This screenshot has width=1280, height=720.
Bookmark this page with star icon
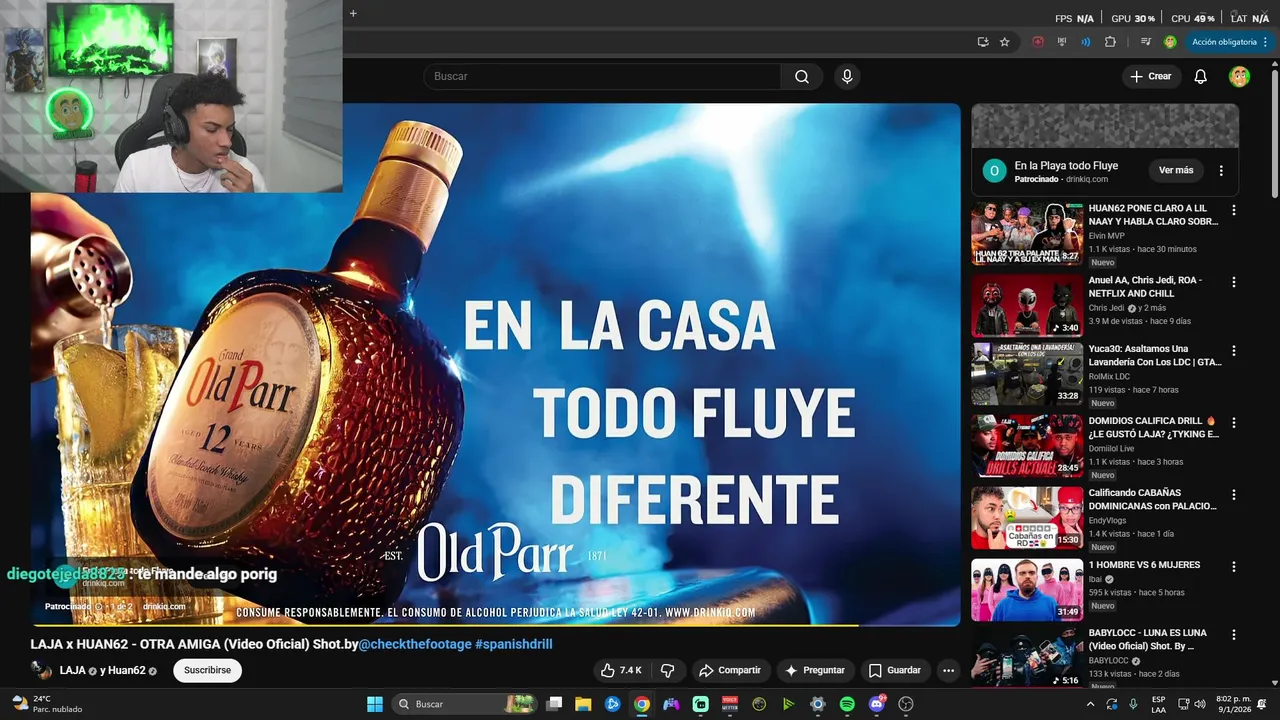coord(1005,42)
